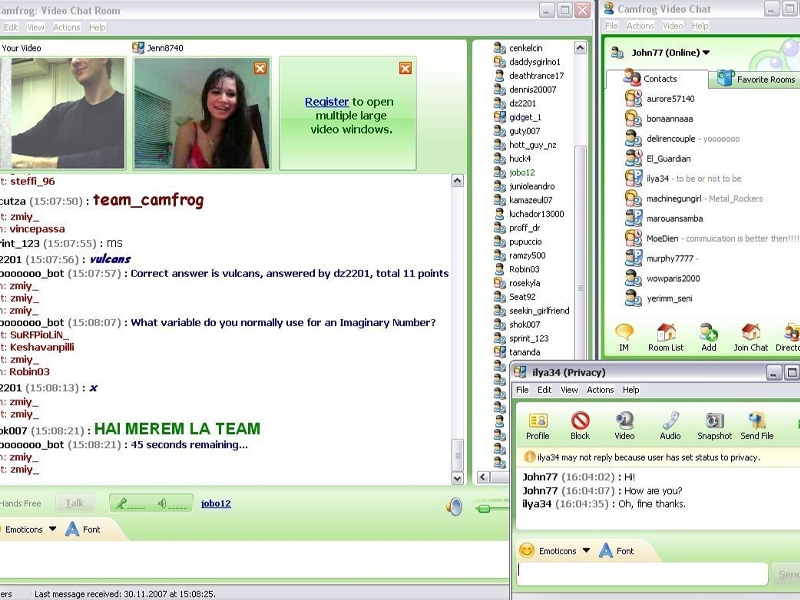
Task: Close Jenn8740's video pane
Action: pos(260,68)
